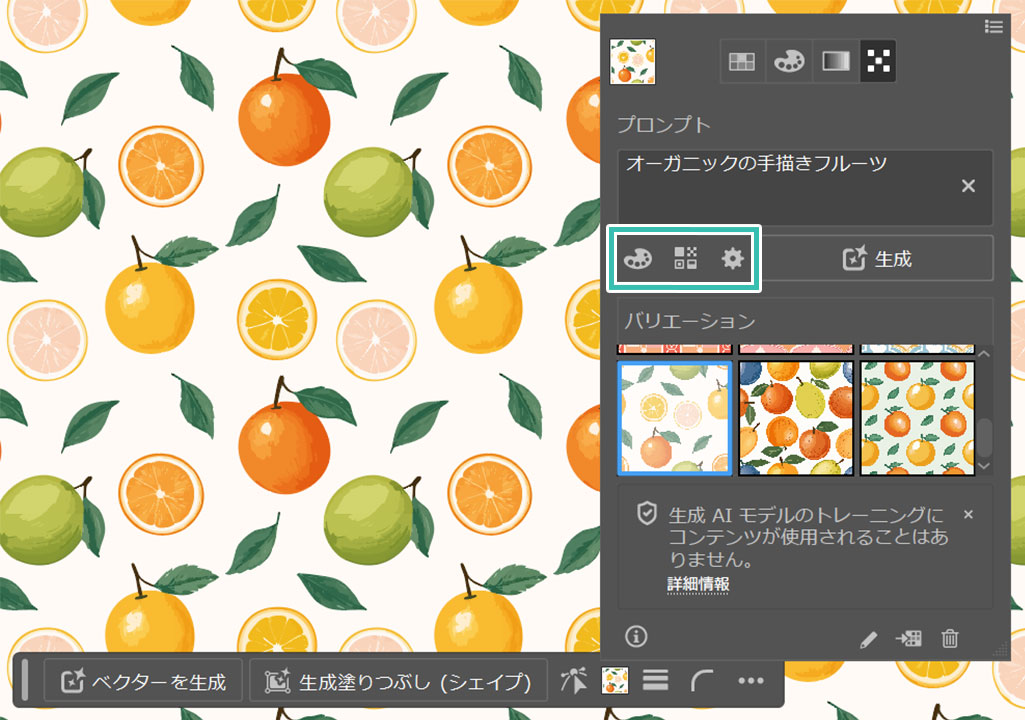The image size is (1025, 720).
Task: Open the panel flyout menu
Action: [x=993, y=27]
